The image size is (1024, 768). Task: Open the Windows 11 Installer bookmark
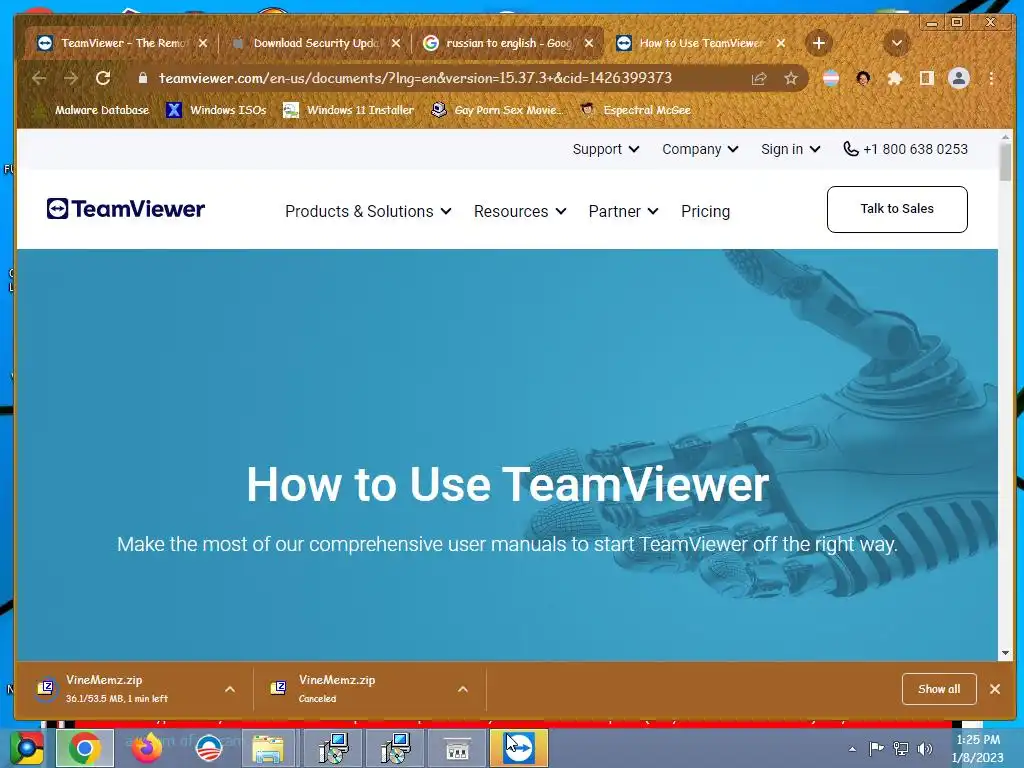click(x=349, y=110)
